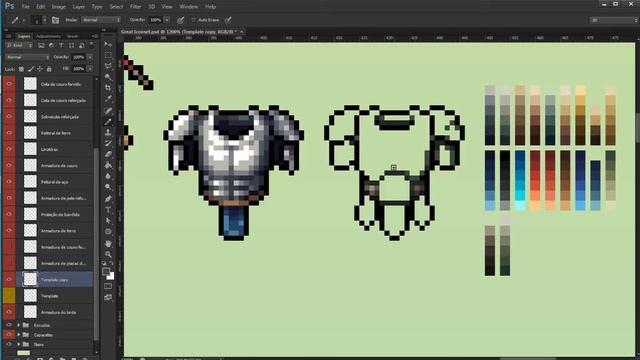Select the Lasso tool
The width and height of the screenshot is (640, 360).
108,66
